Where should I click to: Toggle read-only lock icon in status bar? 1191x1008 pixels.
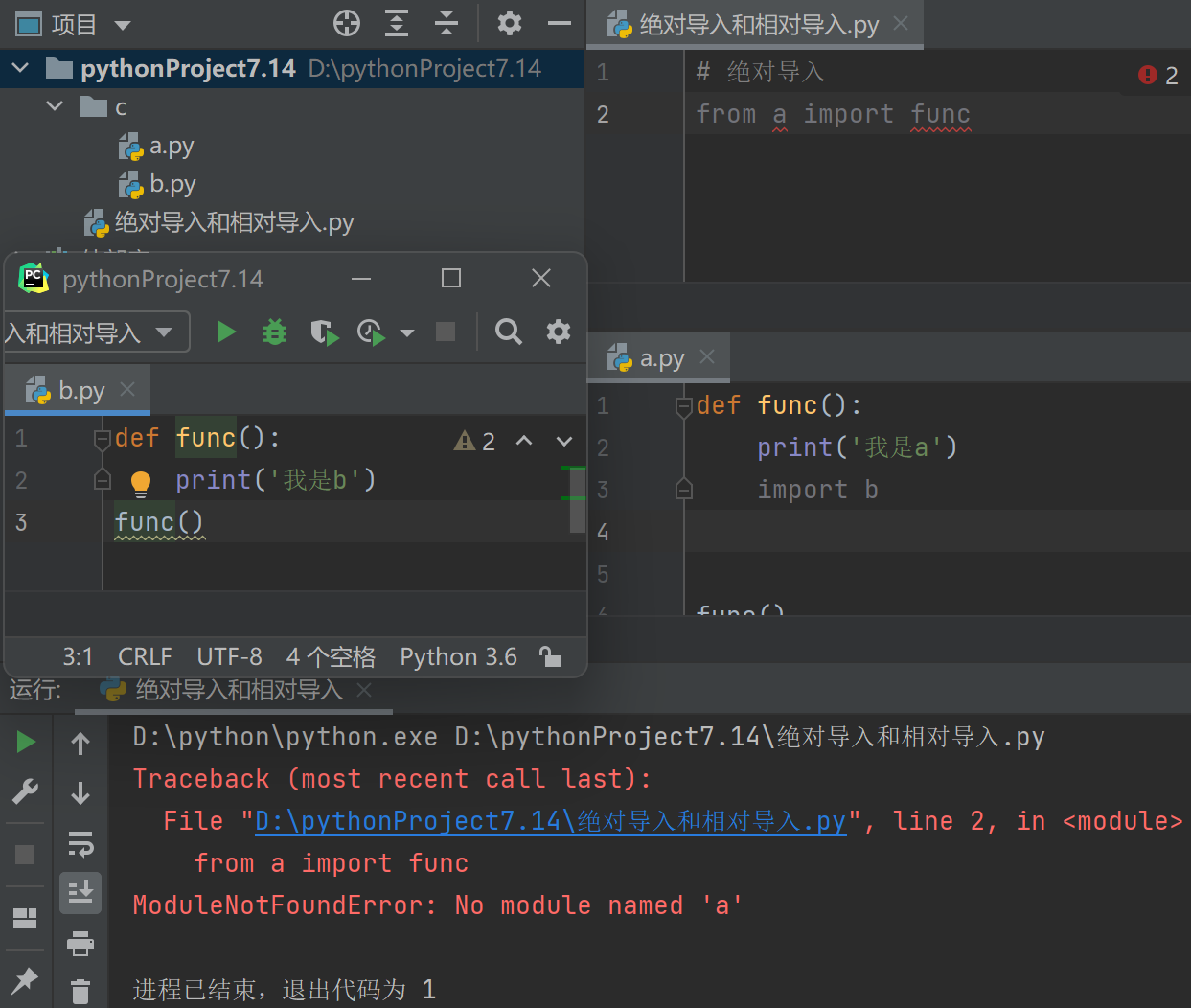(x=550, y=656)
